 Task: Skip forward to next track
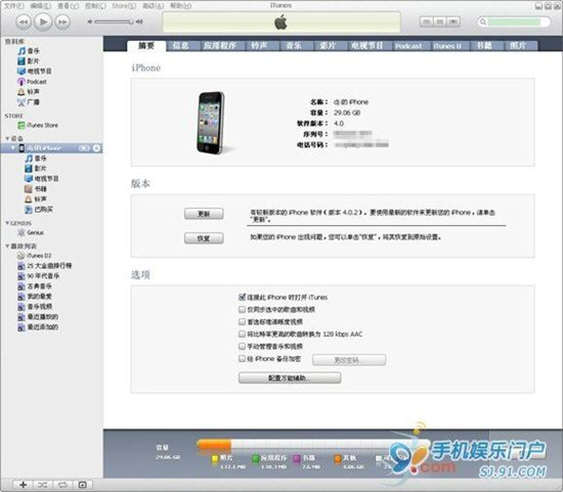pyautogui.click(x=62, y=22)
